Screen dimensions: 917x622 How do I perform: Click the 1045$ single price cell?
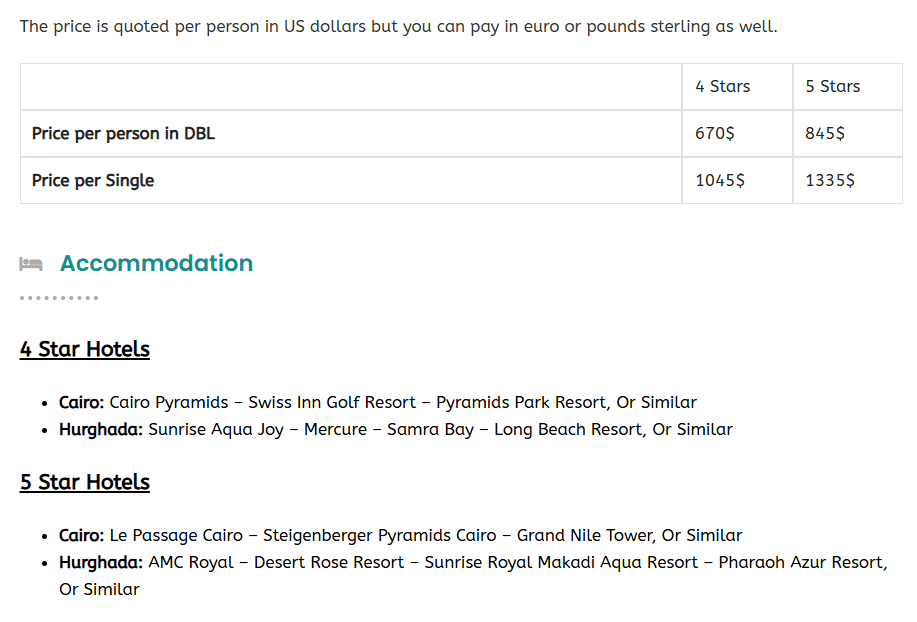coord(720,181)
